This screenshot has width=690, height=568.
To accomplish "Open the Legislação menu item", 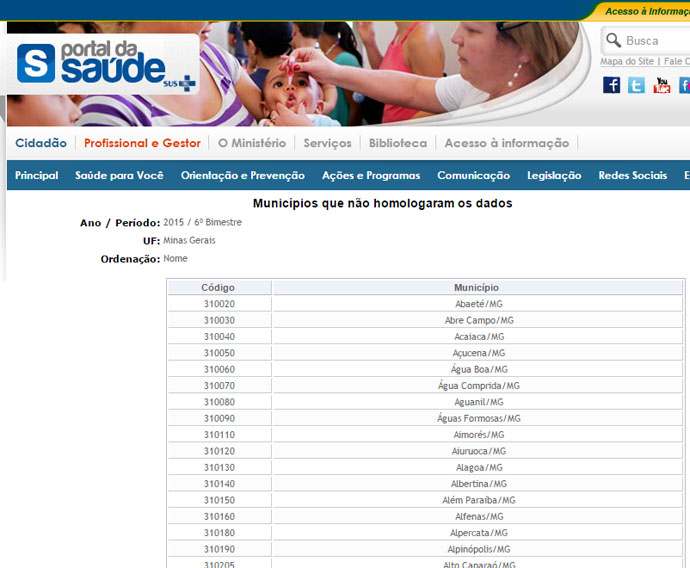I will pos(554,175).
